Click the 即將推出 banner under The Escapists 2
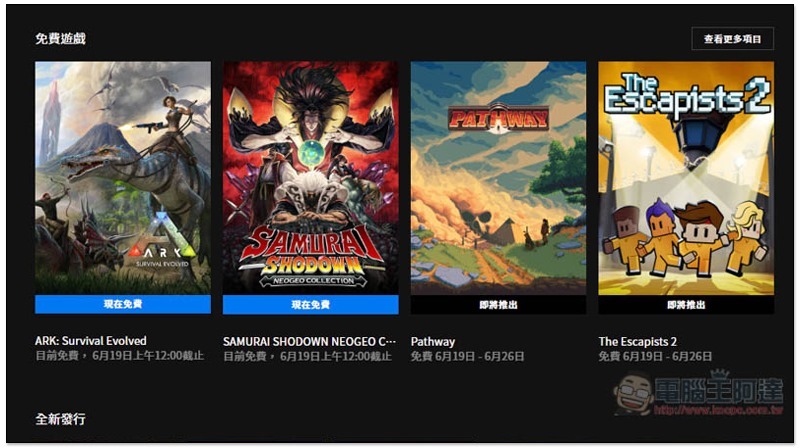The image size is (800, 448). coord(686,305)
